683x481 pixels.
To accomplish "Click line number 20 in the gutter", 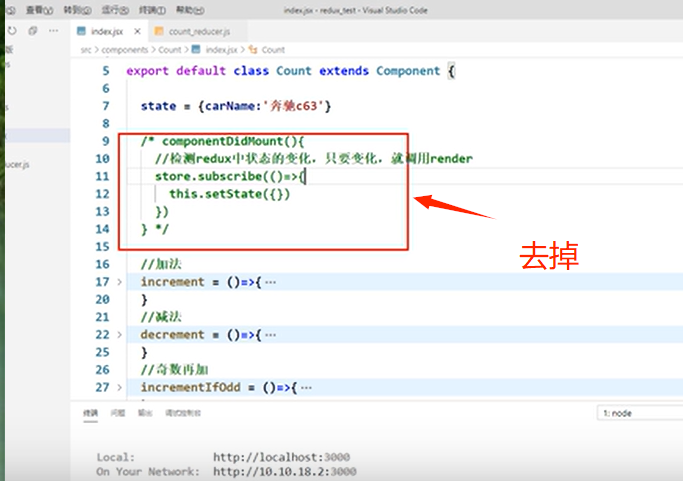I will tap(102, 299).
